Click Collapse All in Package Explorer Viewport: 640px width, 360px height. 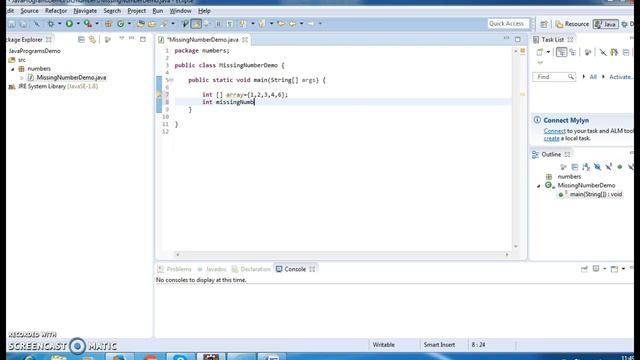[x=81, y=40]
